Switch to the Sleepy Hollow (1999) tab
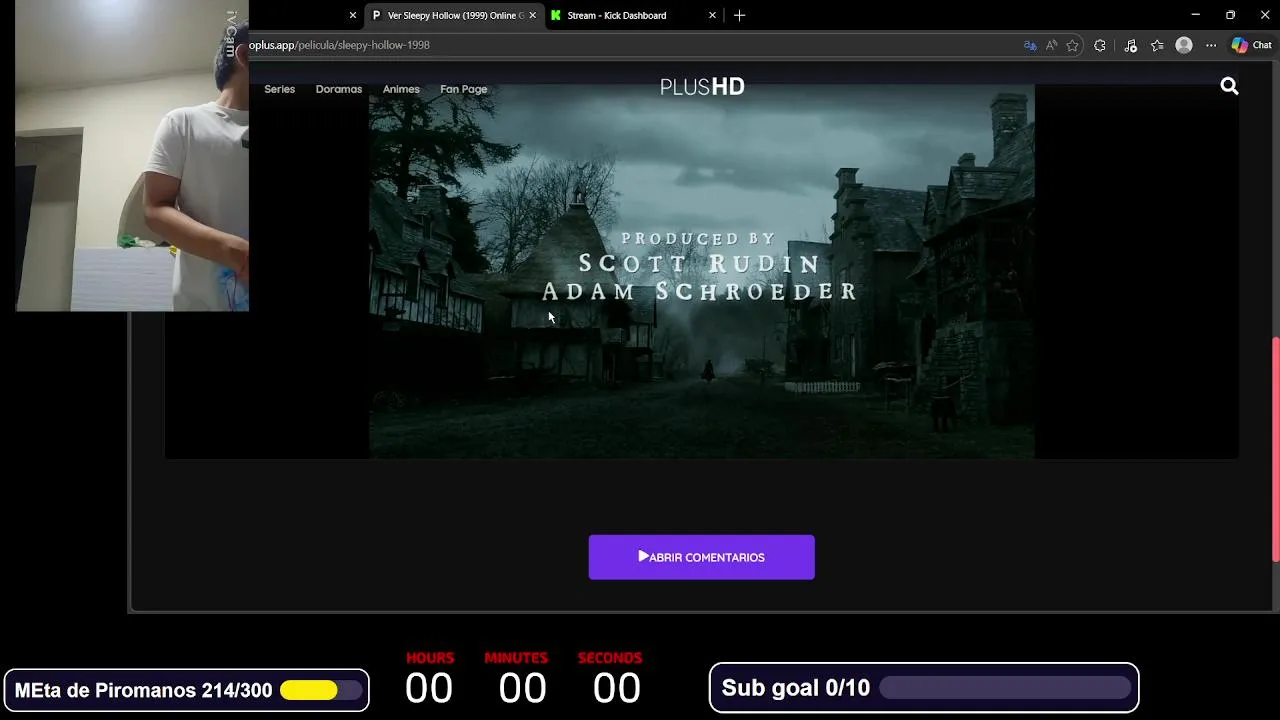The height and width of the screenshot is (720, 1280). pyautogui.click(x=453, y=15)
